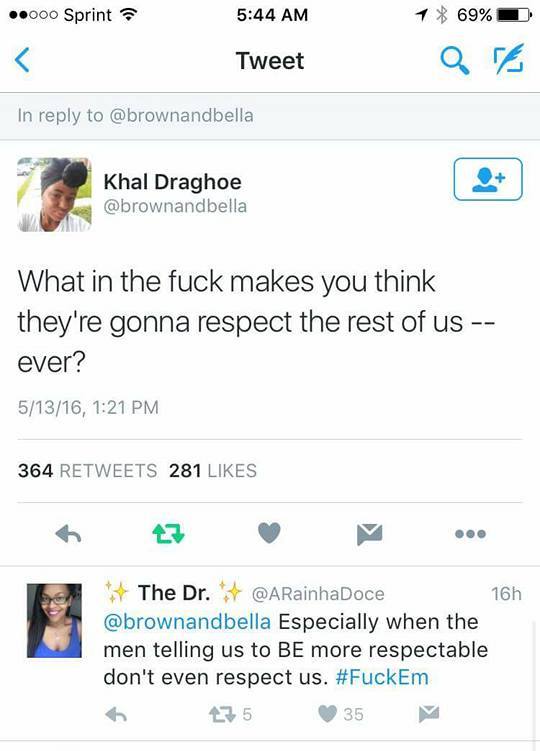Tap the back arrow to leave the tweet
The width and height of the screenshot is (540, 751).
pyautogui.click(x=22, y=60)
